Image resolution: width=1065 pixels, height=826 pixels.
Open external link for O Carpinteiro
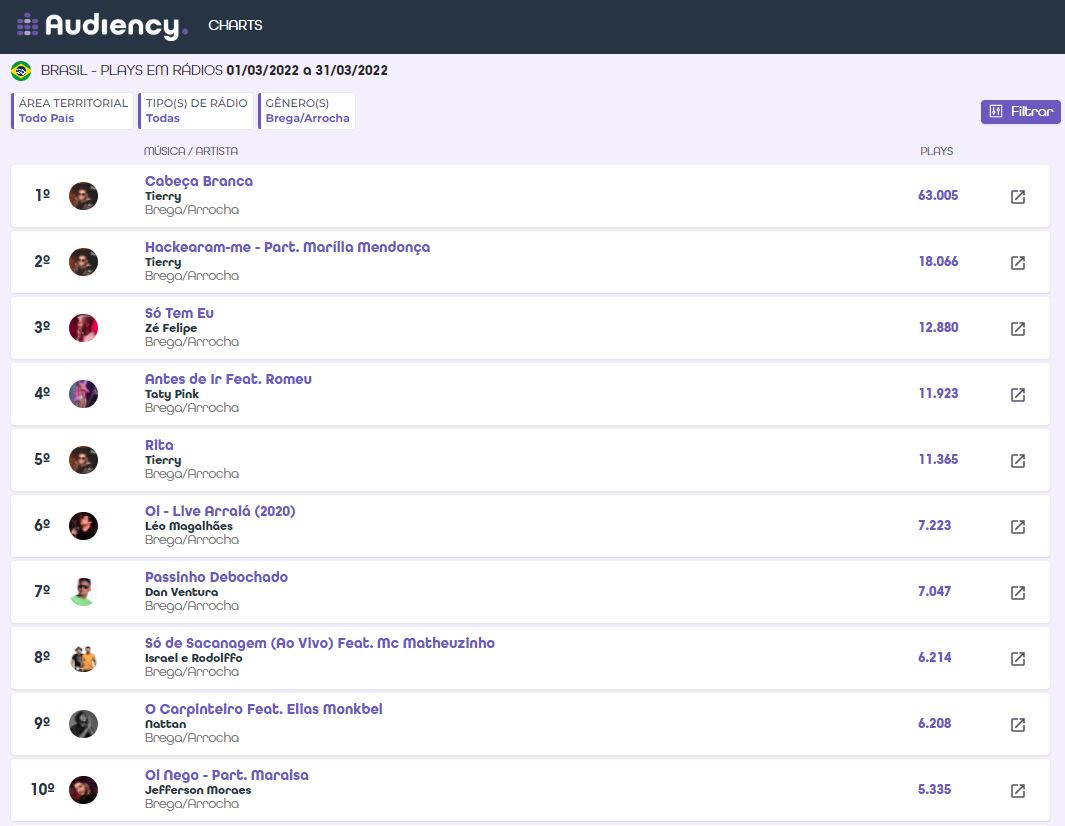(1017, 724)
